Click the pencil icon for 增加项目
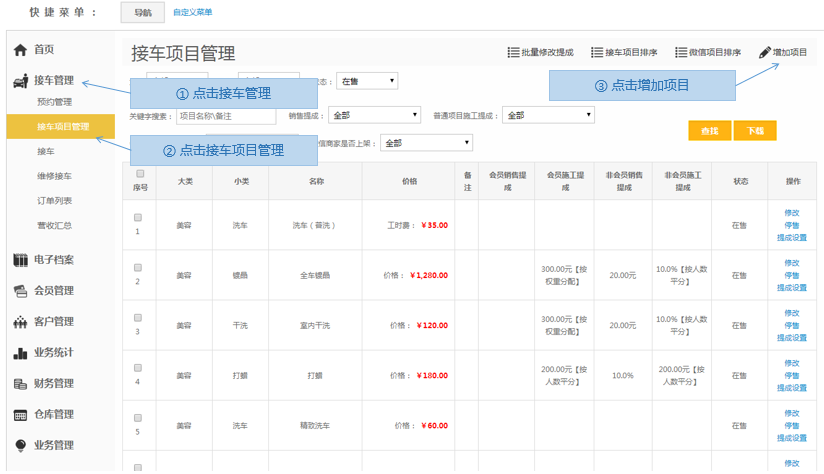Viewport: 824px width, 474px height. click(x=765, y=52)
